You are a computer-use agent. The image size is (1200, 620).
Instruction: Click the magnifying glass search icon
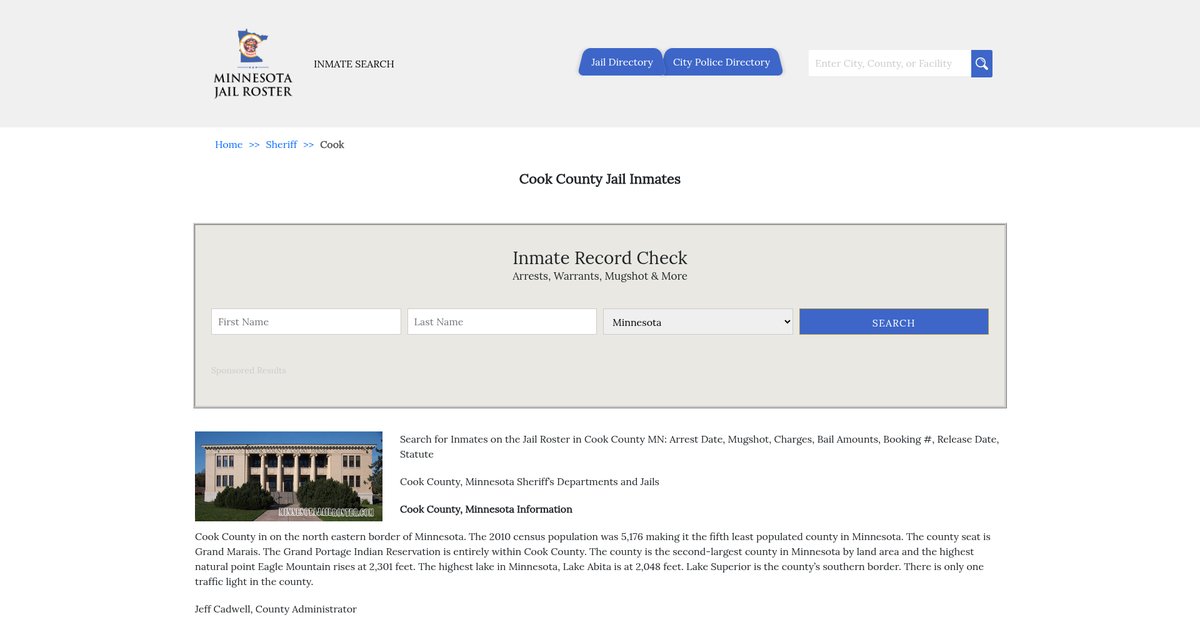tap(981, 64)
